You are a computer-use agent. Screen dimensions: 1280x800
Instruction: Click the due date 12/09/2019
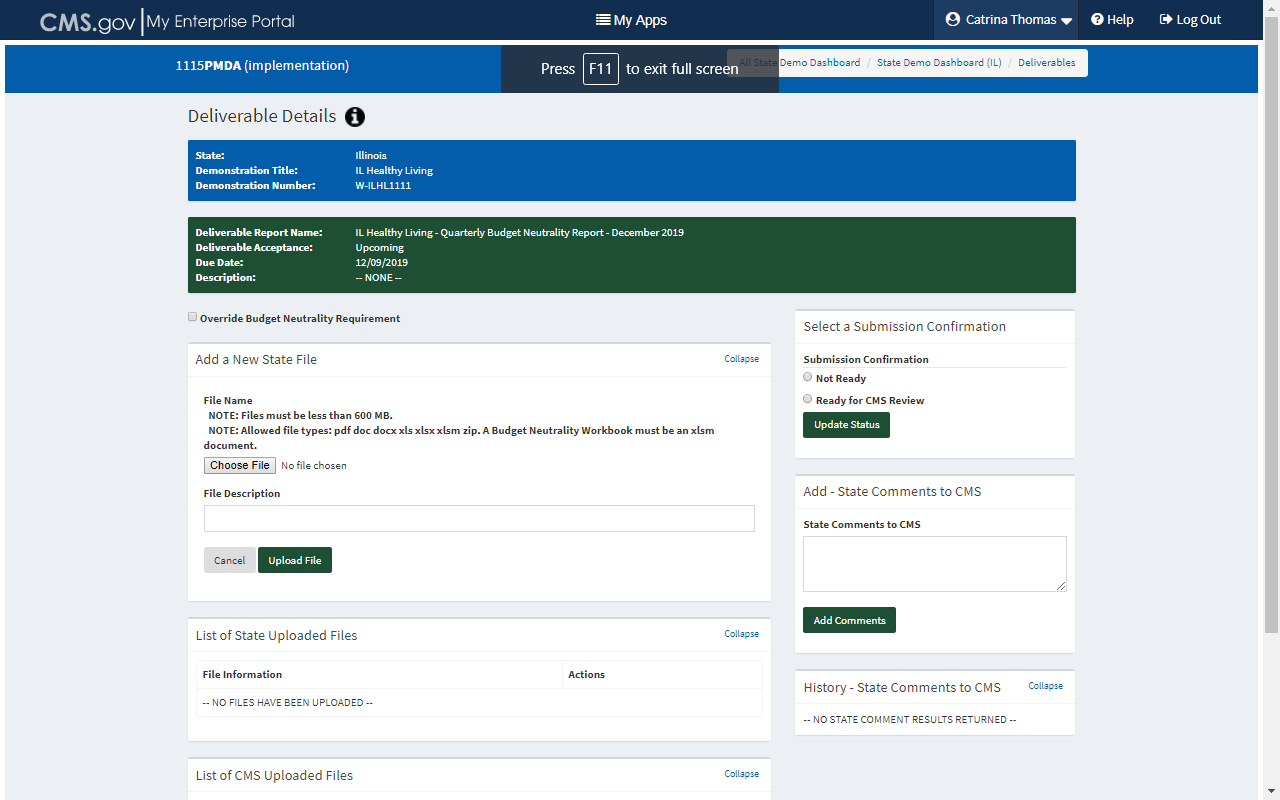click(381, 263)
